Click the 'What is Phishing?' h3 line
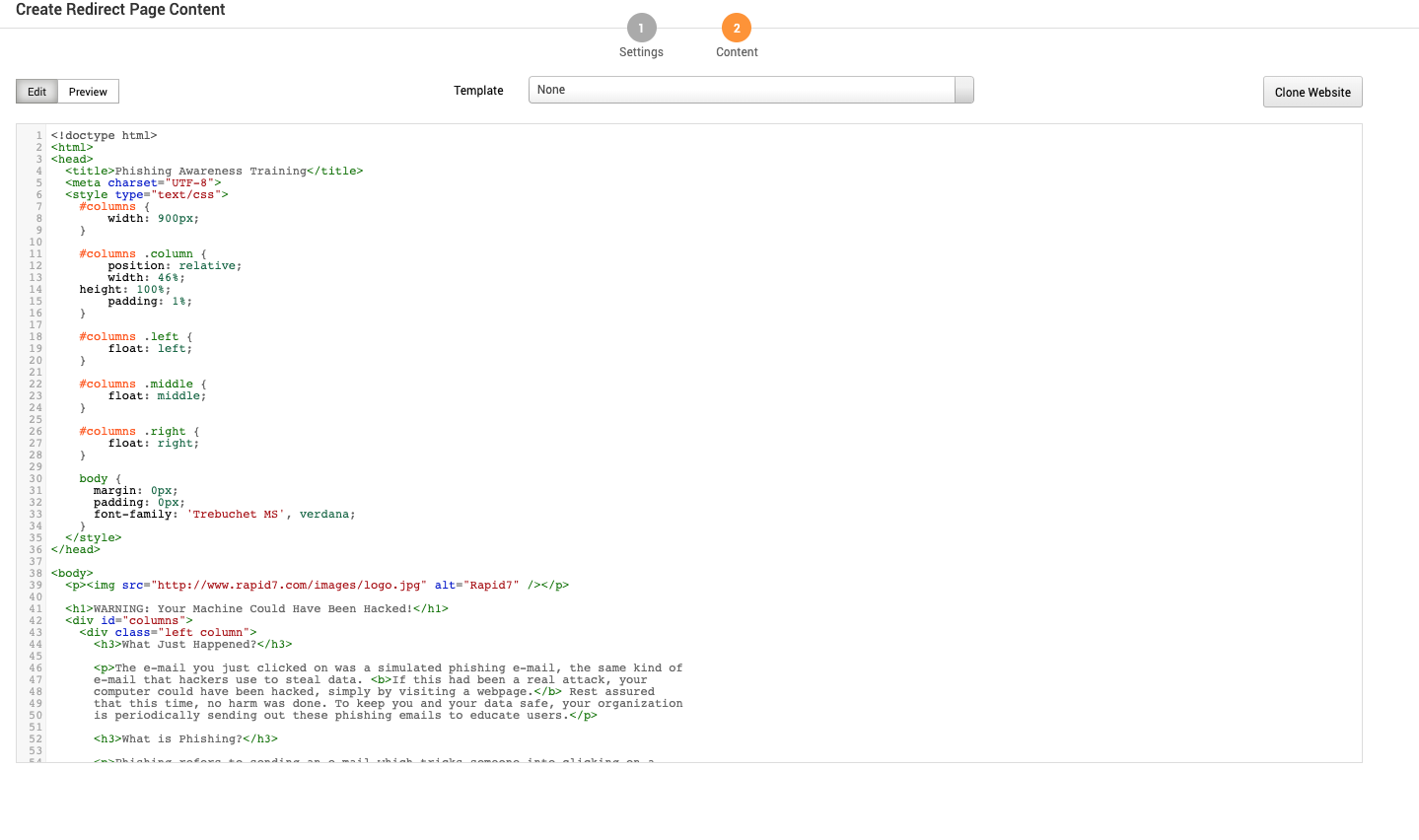Image resolution: width=1419 pixels, height=840 pixels. (x=185, y=739)
